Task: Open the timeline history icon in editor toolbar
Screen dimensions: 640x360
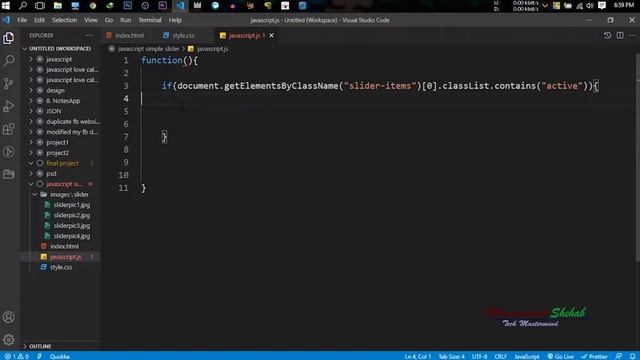Action: pyautogui.click(x=607, y=36)
